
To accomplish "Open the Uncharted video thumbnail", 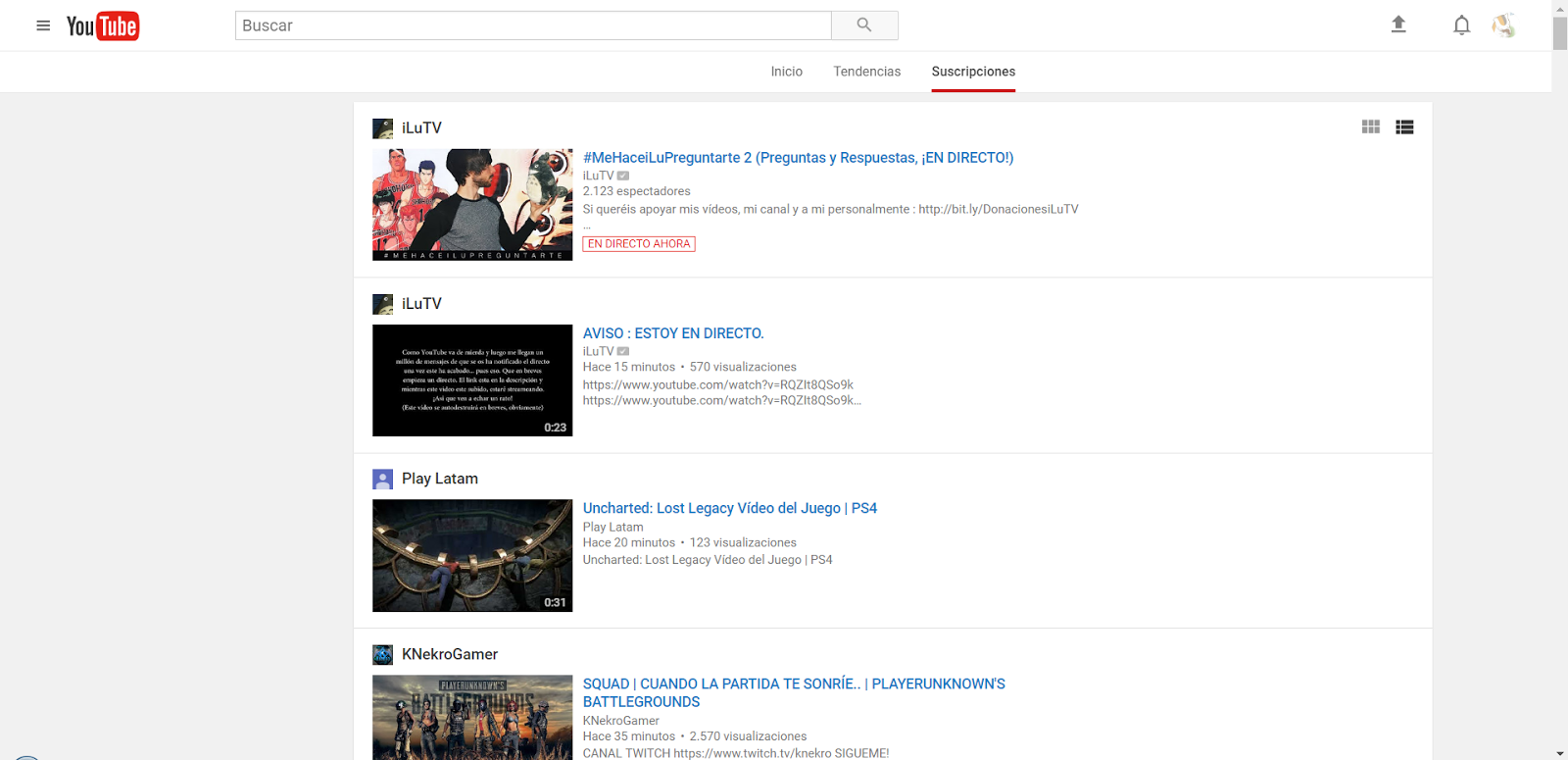I will tap(472, 556).
